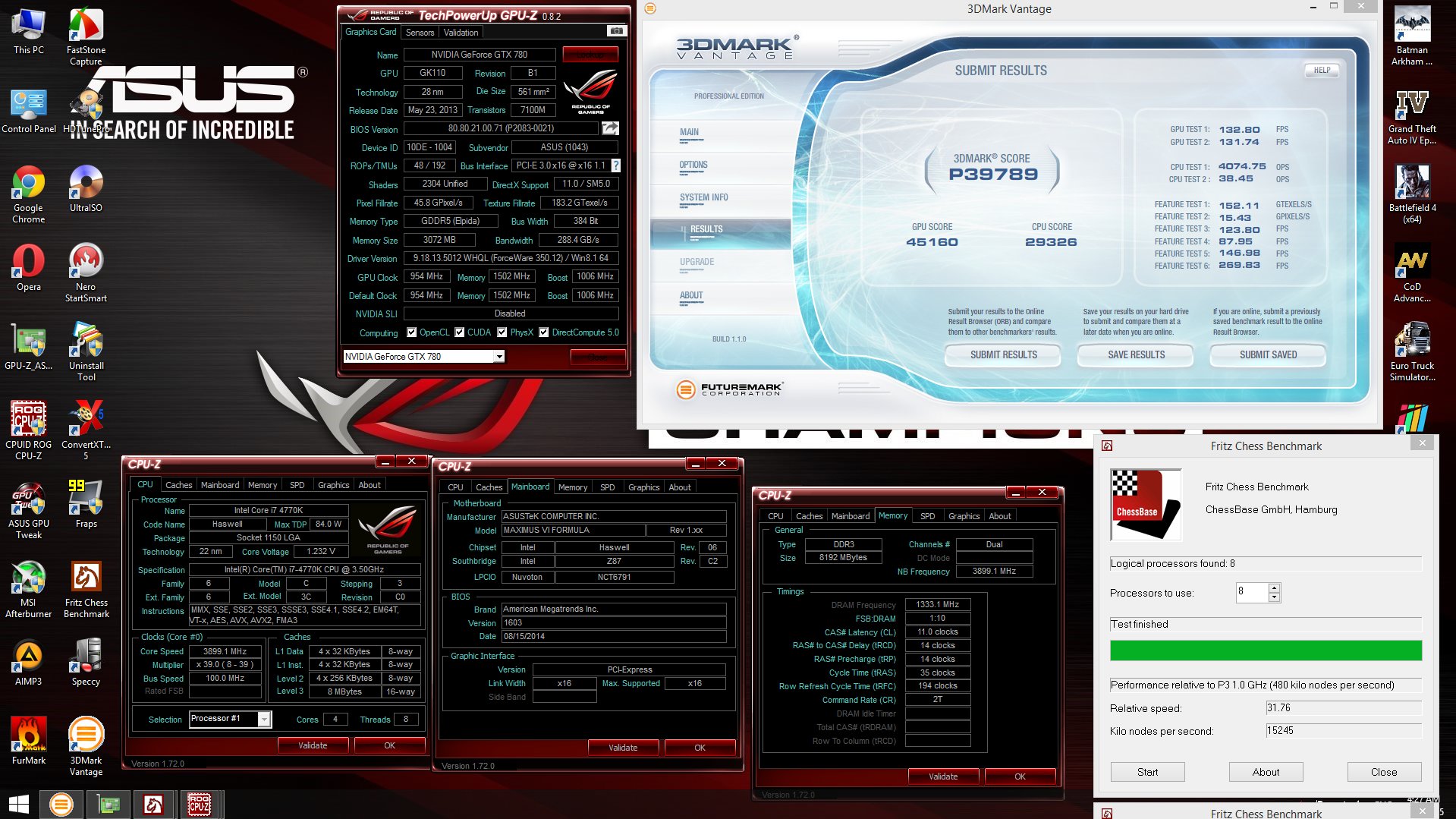Viewport: 1456px width, 819px height.
Task: Launch Google Chrome from desktop
Action: [29, 194]
